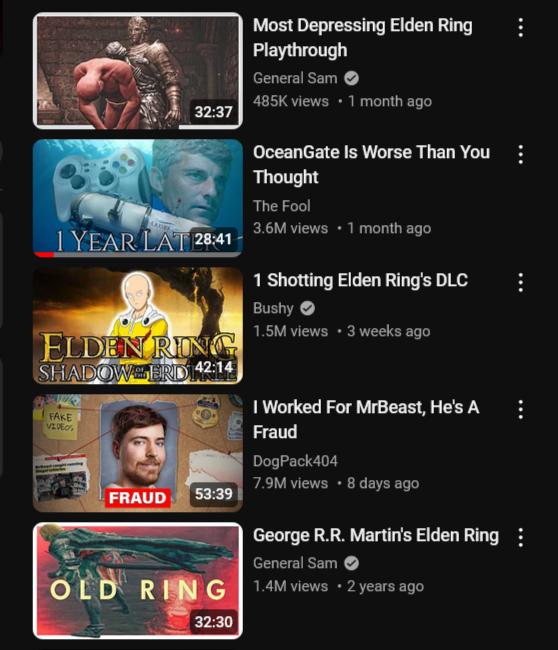Open OceanGate Is Worse Than You Thought title
The width and height of the screenshot is (558, 650).
point(371,165)
